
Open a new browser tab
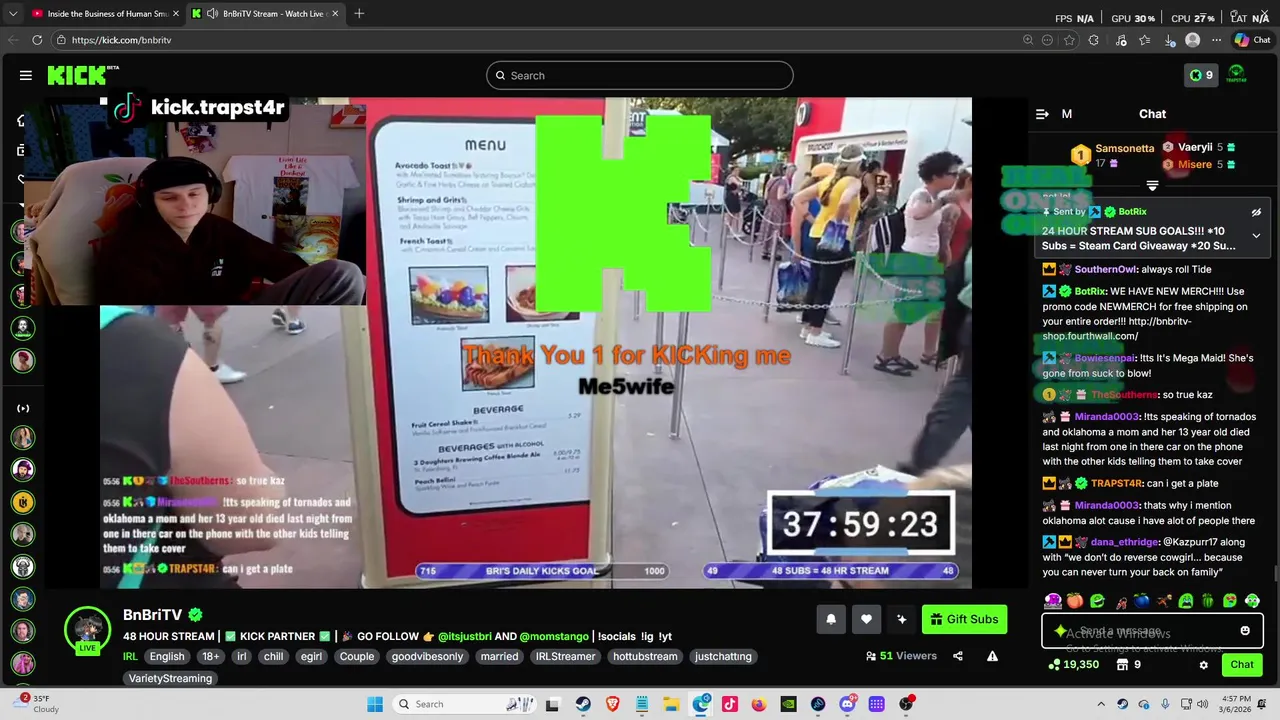coord(359,14)
